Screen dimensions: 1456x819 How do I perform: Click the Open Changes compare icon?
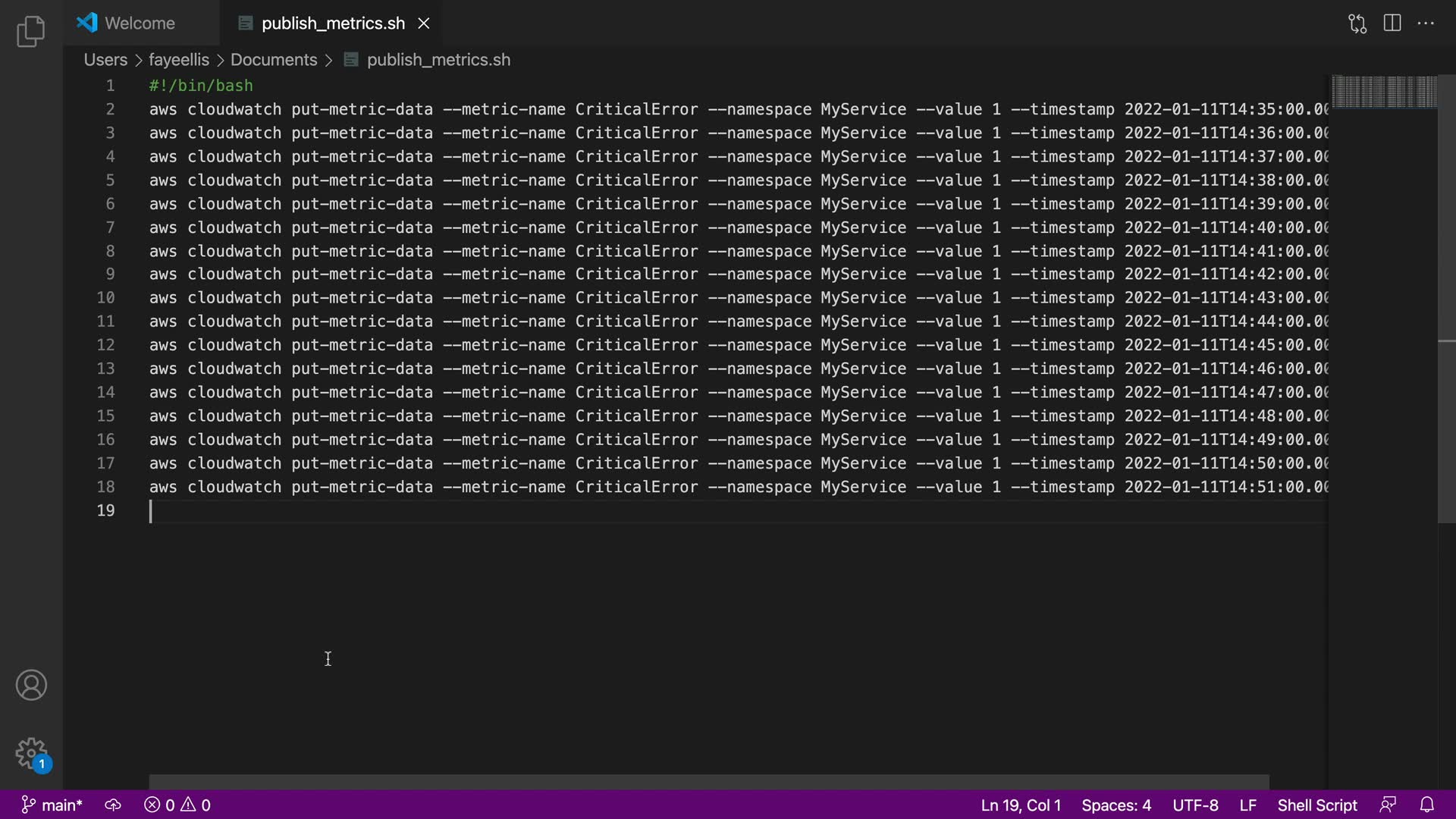pos(1357,24)
